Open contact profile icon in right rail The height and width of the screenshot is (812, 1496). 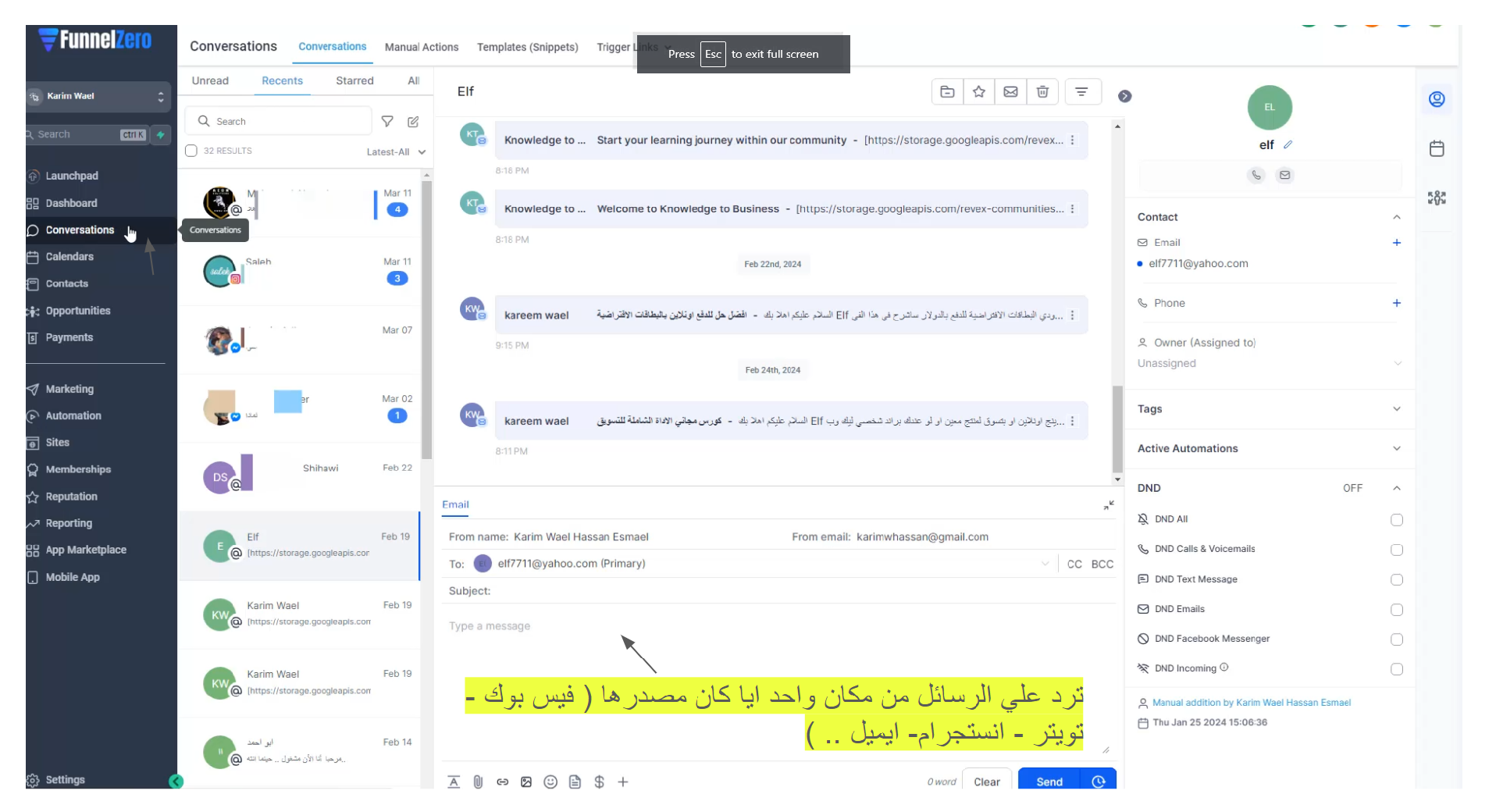click(1437, 99)
